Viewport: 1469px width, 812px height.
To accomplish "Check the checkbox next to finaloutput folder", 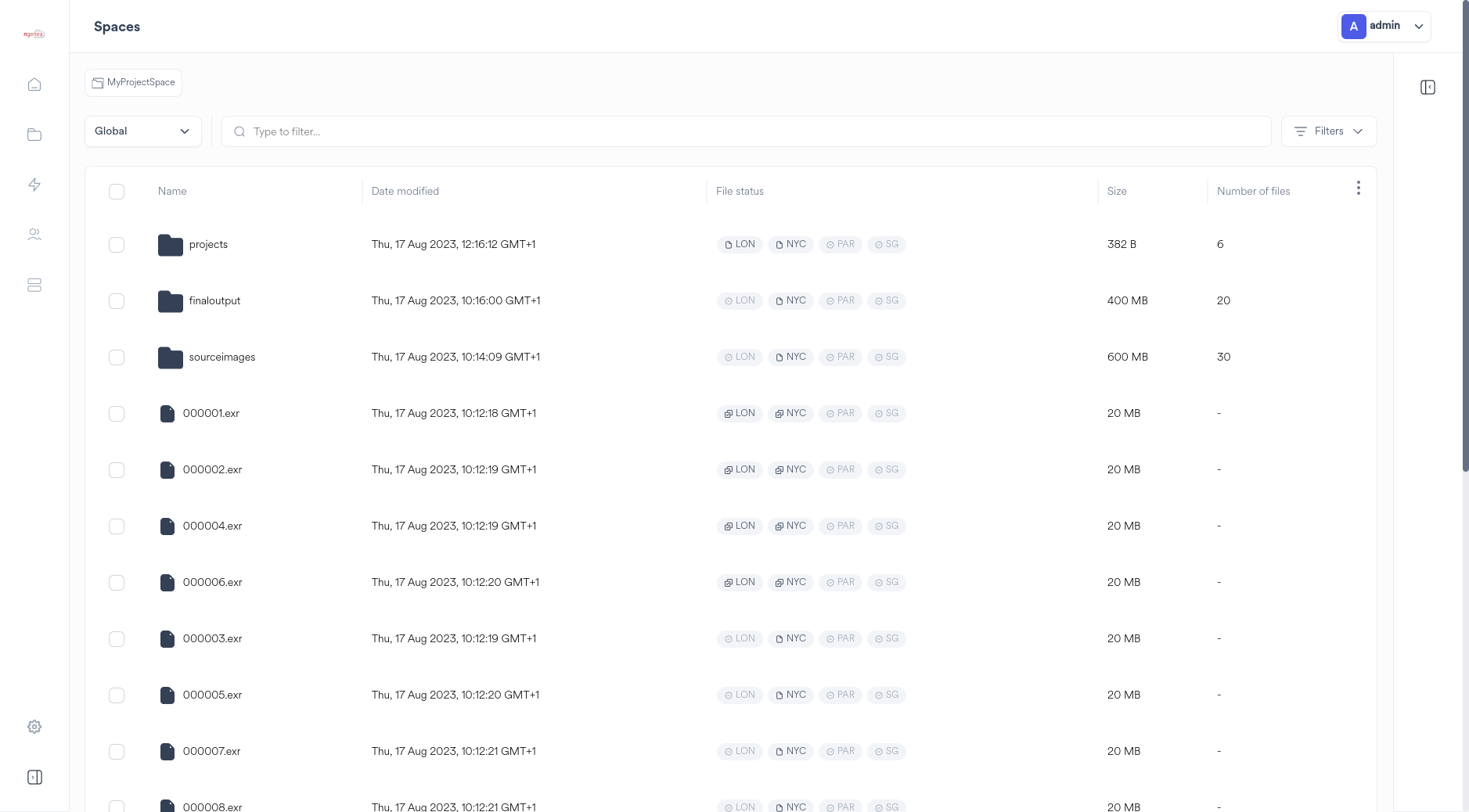I will (x=117, y=300).
